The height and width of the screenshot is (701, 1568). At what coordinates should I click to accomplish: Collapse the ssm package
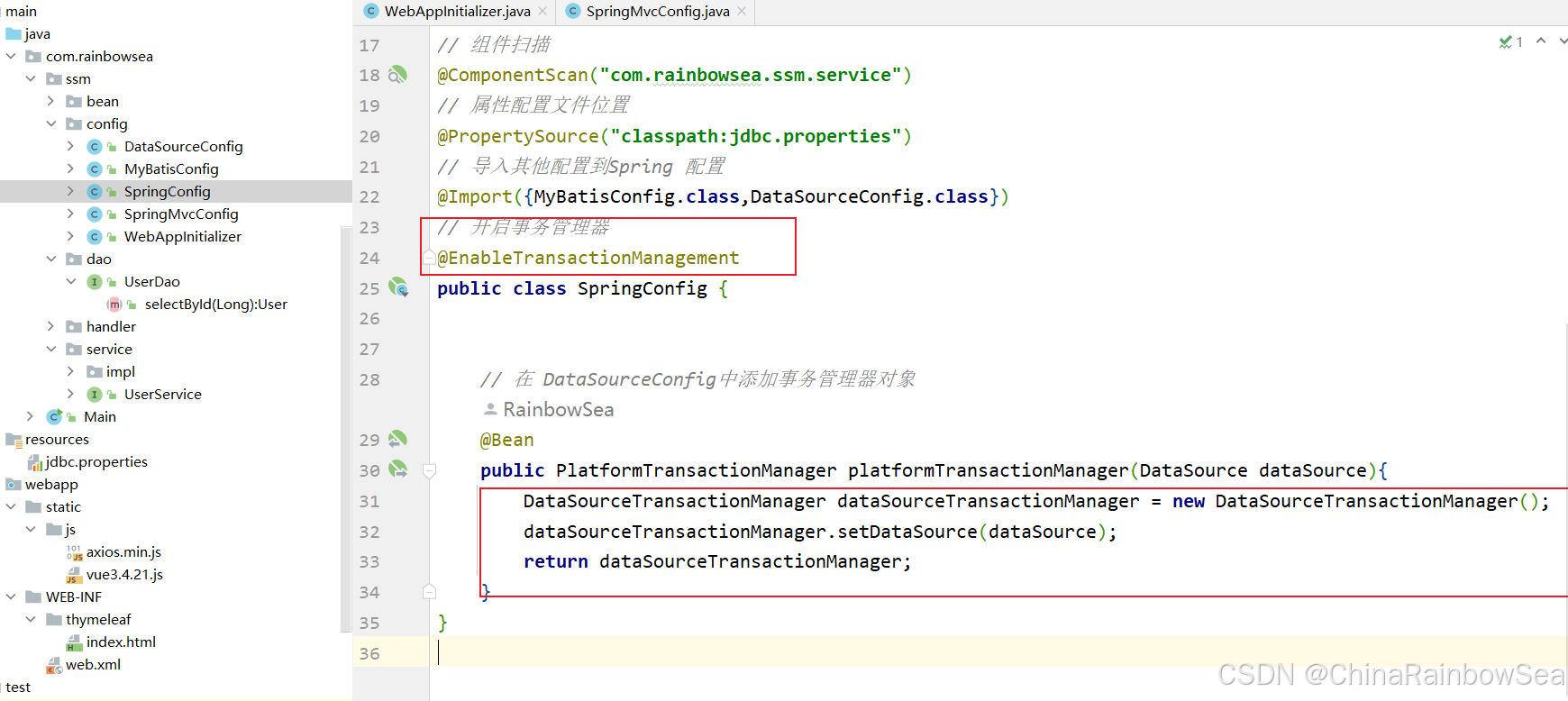pyautogui.click(x=31, y=78)
